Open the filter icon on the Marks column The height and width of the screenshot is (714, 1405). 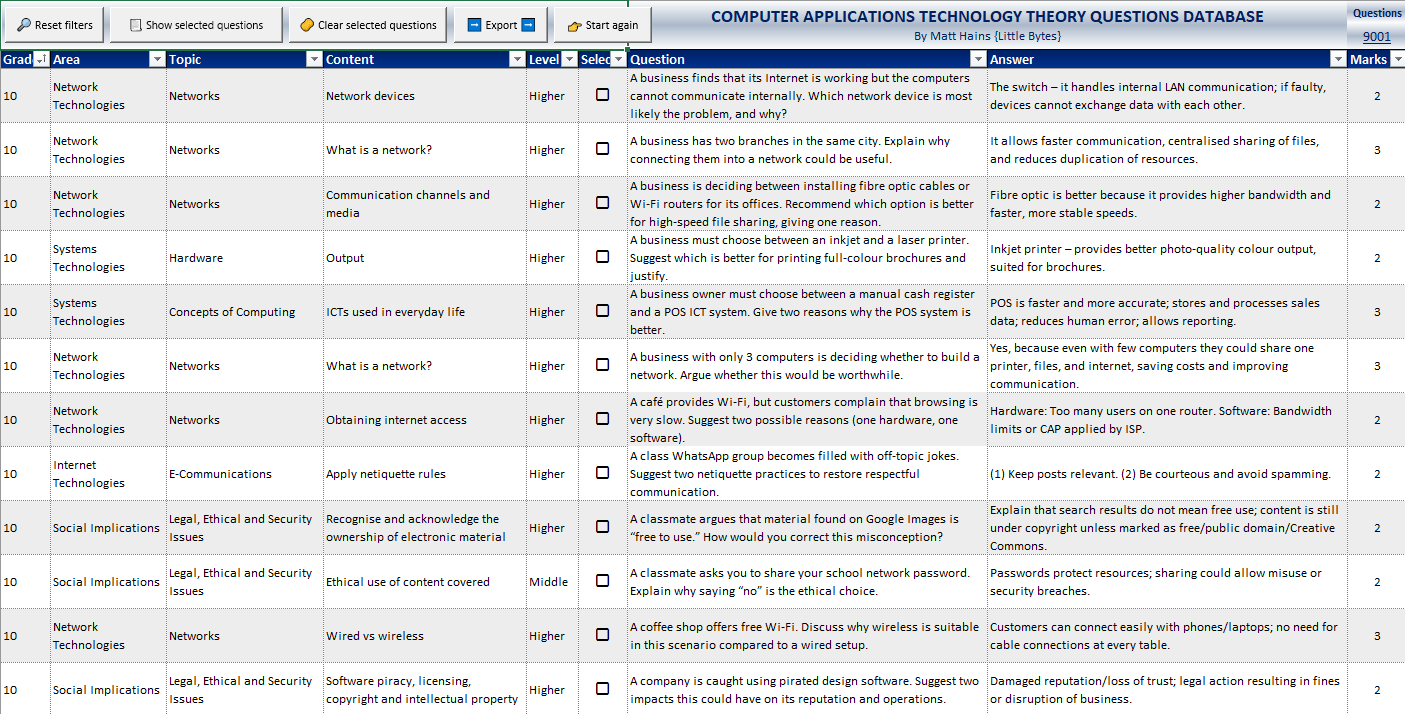tap(1399, 59)
